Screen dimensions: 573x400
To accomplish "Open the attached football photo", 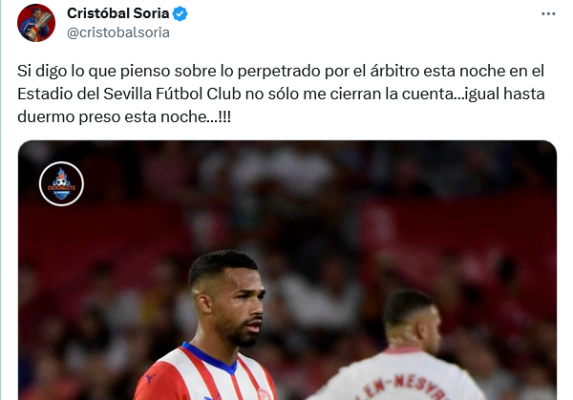I will tap(287, 270).
